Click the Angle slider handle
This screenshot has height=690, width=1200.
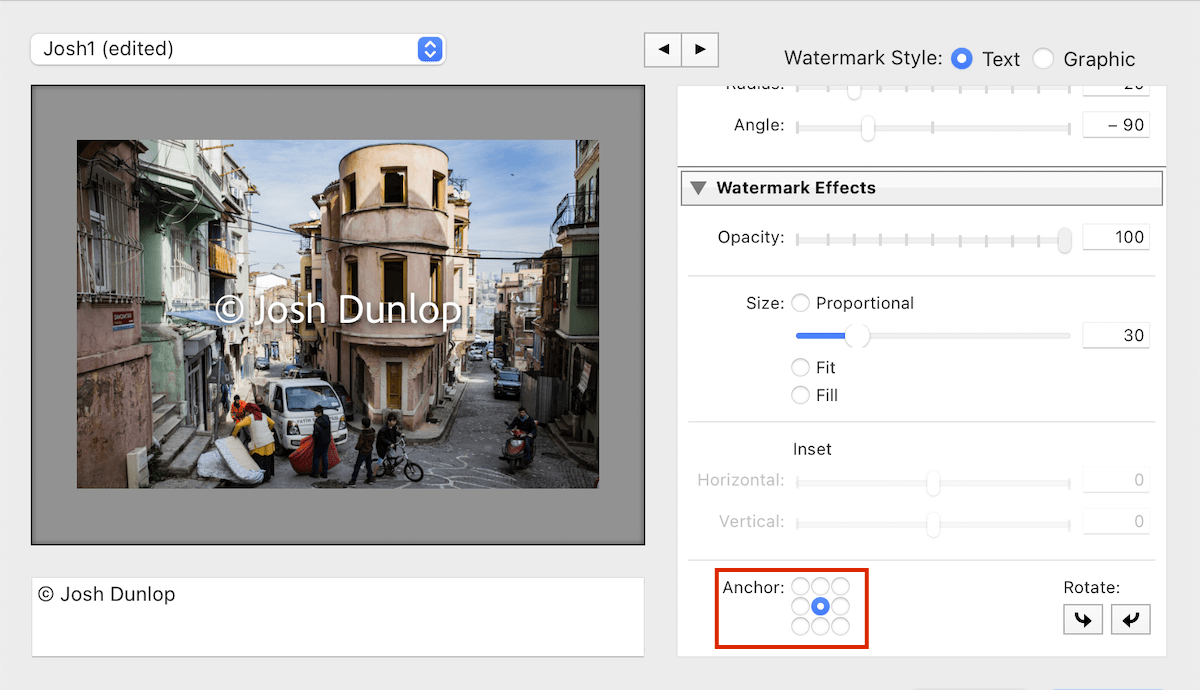click(x=866, y=127)
